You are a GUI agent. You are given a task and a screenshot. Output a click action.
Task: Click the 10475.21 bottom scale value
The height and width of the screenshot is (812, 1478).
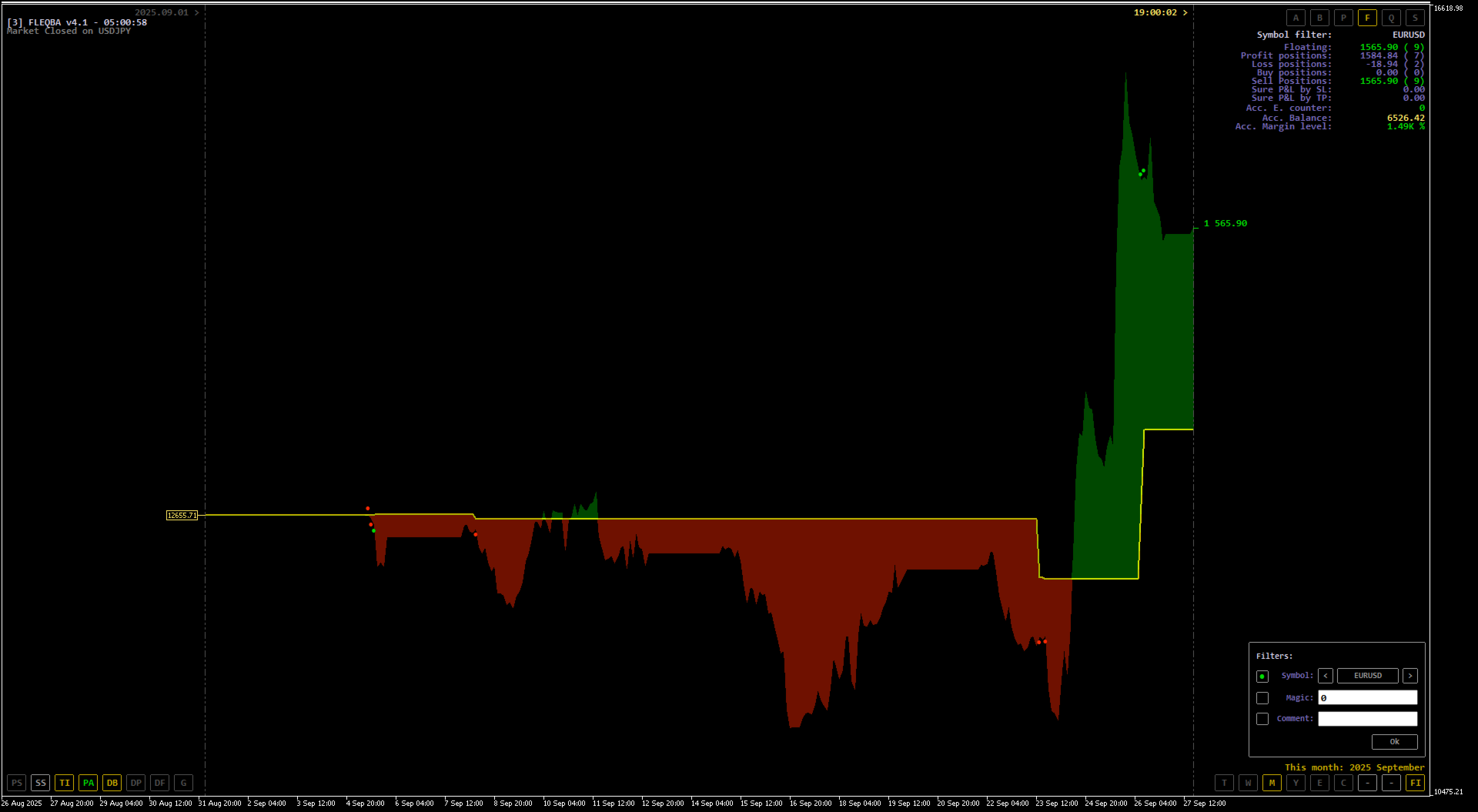coord(1448,792)
